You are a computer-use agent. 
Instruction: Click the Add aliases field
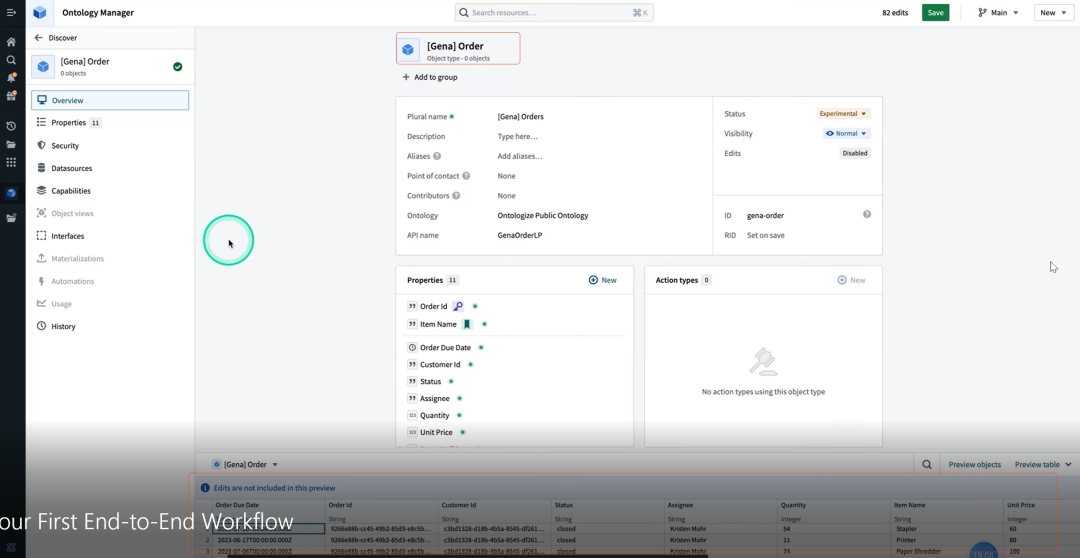(519, 156)
